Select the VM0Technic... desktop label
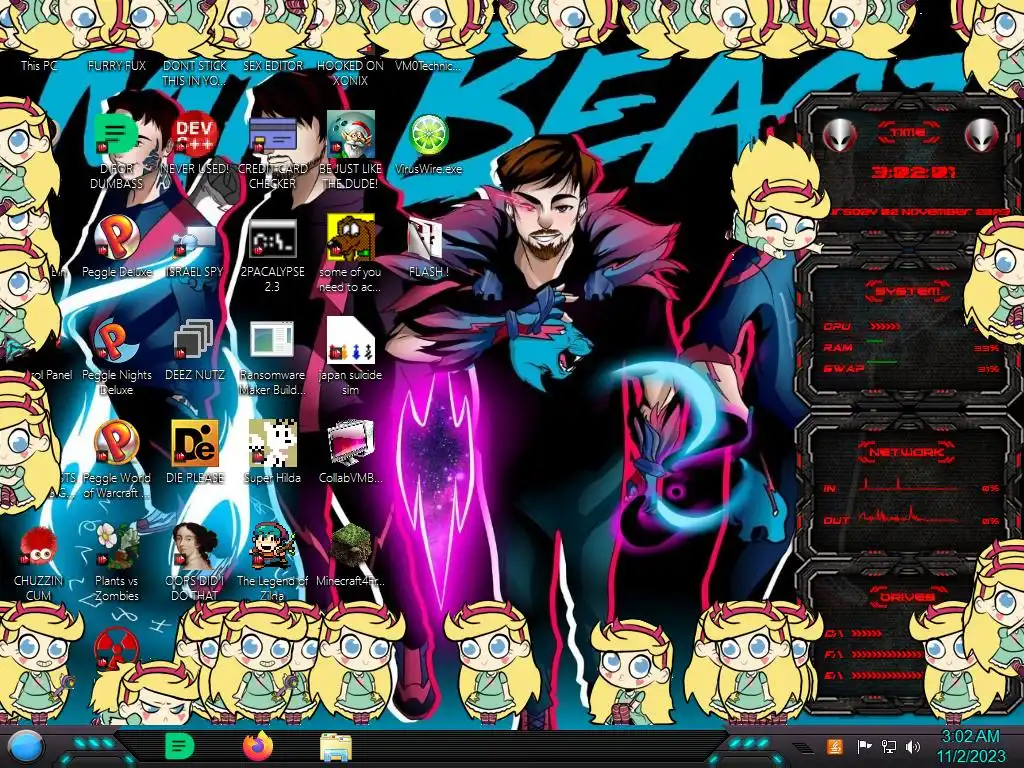Viewport: 1024px width, 768px height. pos(428,65)
